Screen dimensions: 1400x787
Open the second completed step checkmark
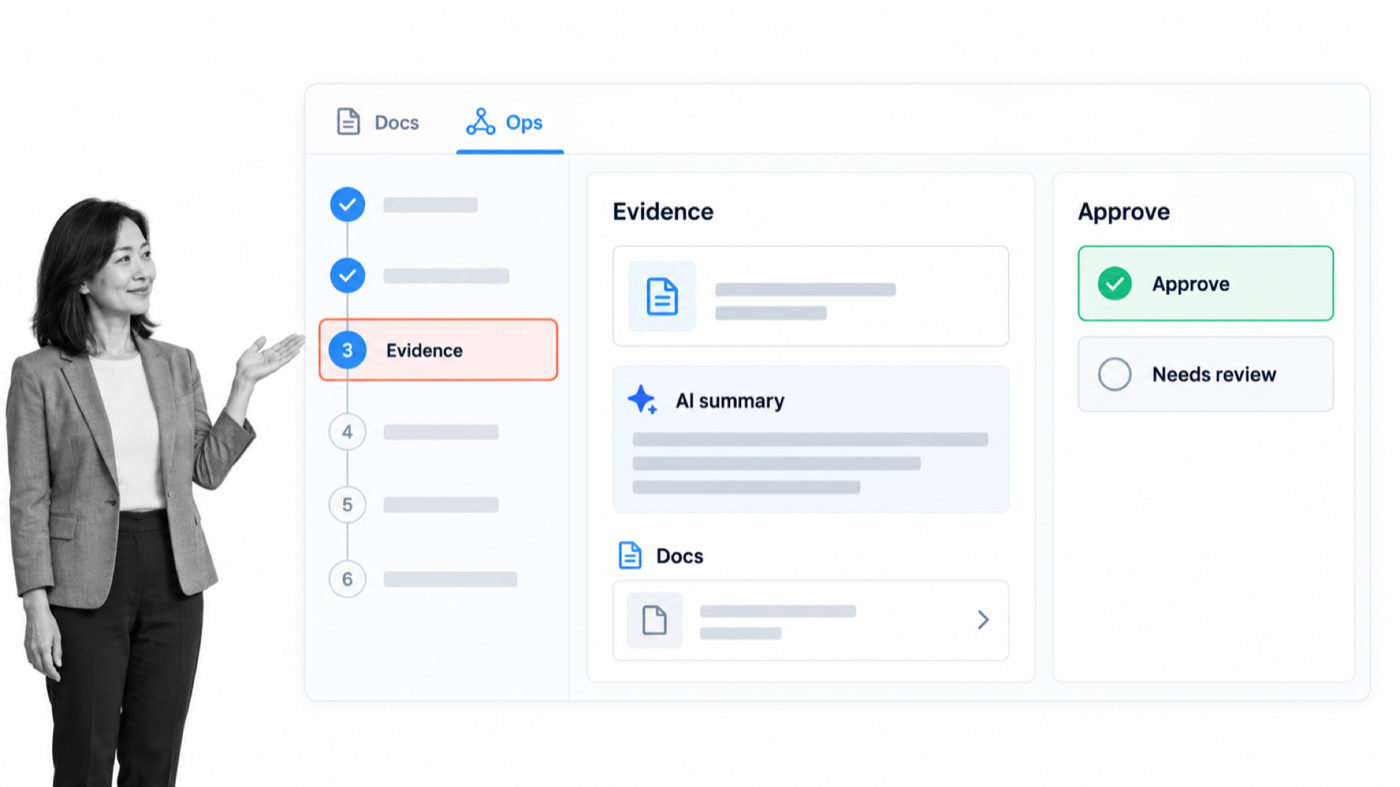coord(348,275)
